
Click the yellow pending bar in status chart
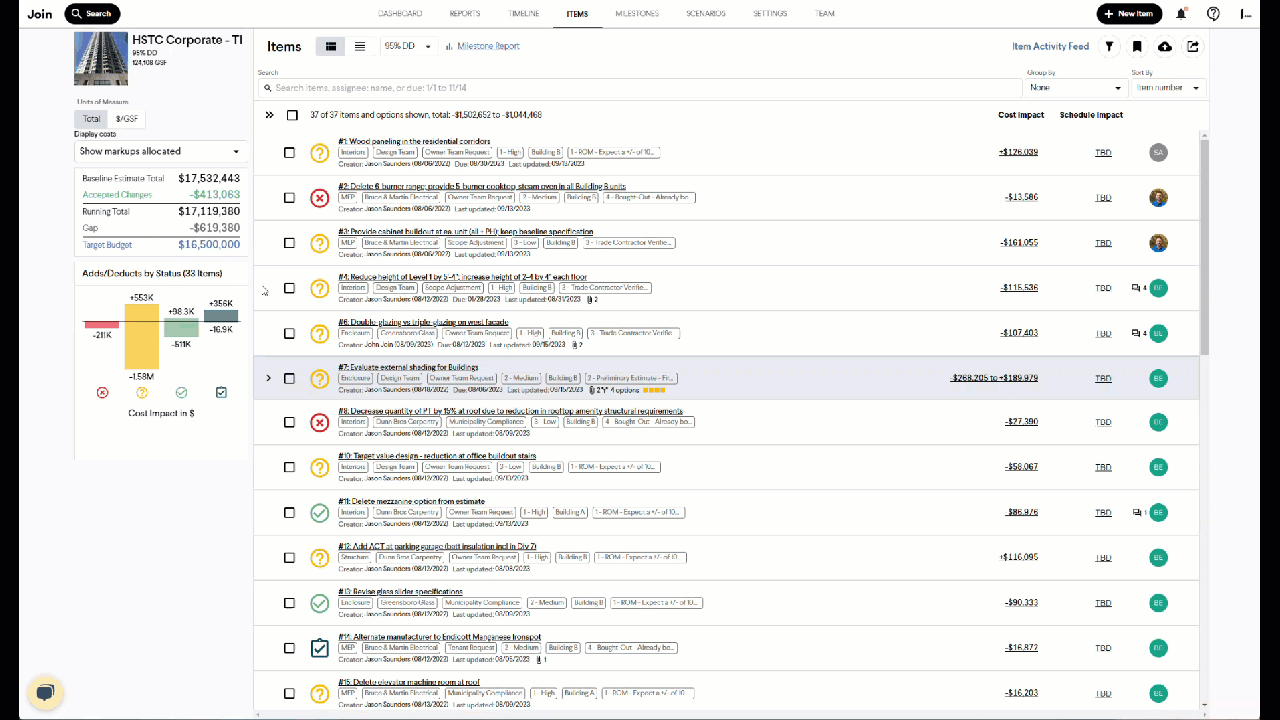click(x=141, y=337)
